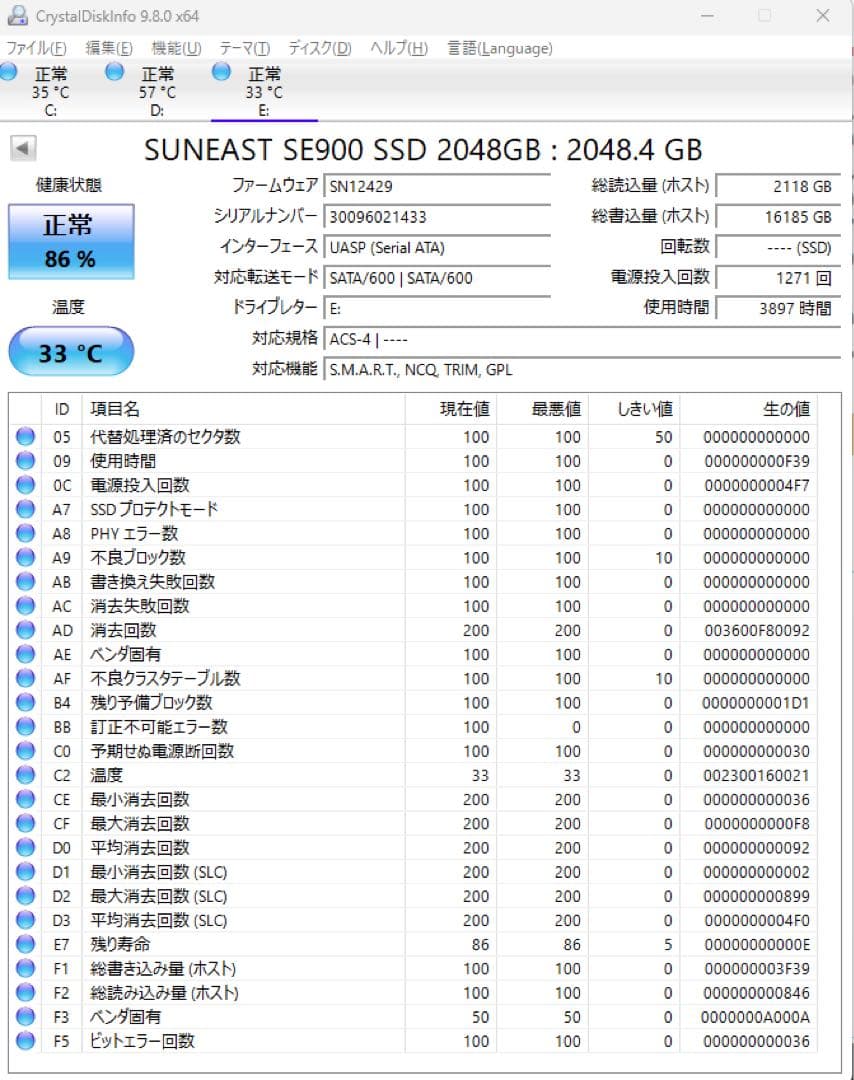The image size is (854, 1080).
Task: Click status orb for F5 ビットエラー回数
Action: pos(25,1041)
